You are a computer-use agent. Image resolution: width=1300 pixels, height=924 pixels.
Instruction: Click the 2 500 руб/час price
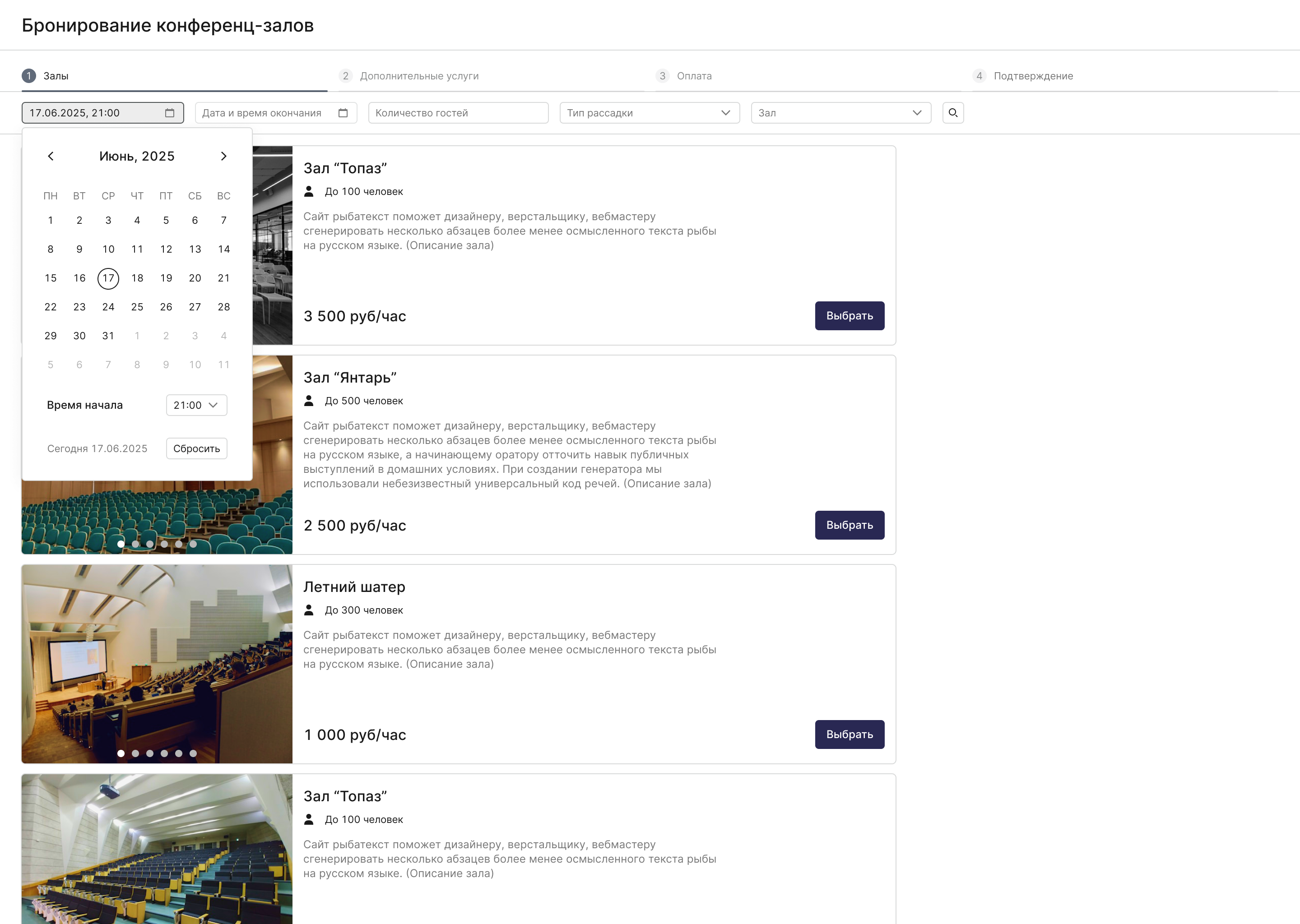click(x=355, y=525)
